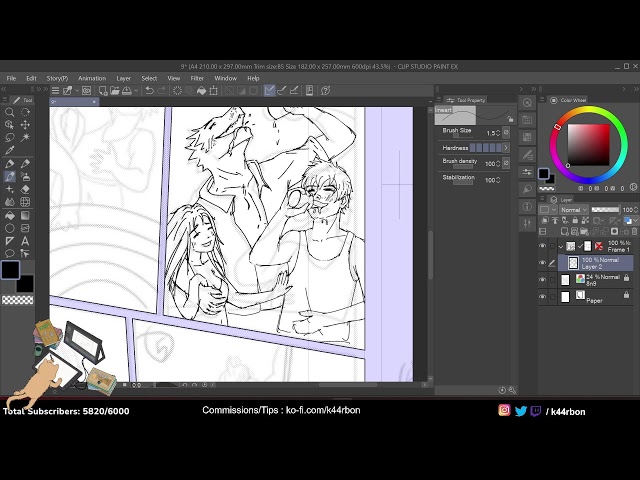Viewport: 640px width, 480px height.
Task: Open the Animation menu
Action: coord(92,78)
